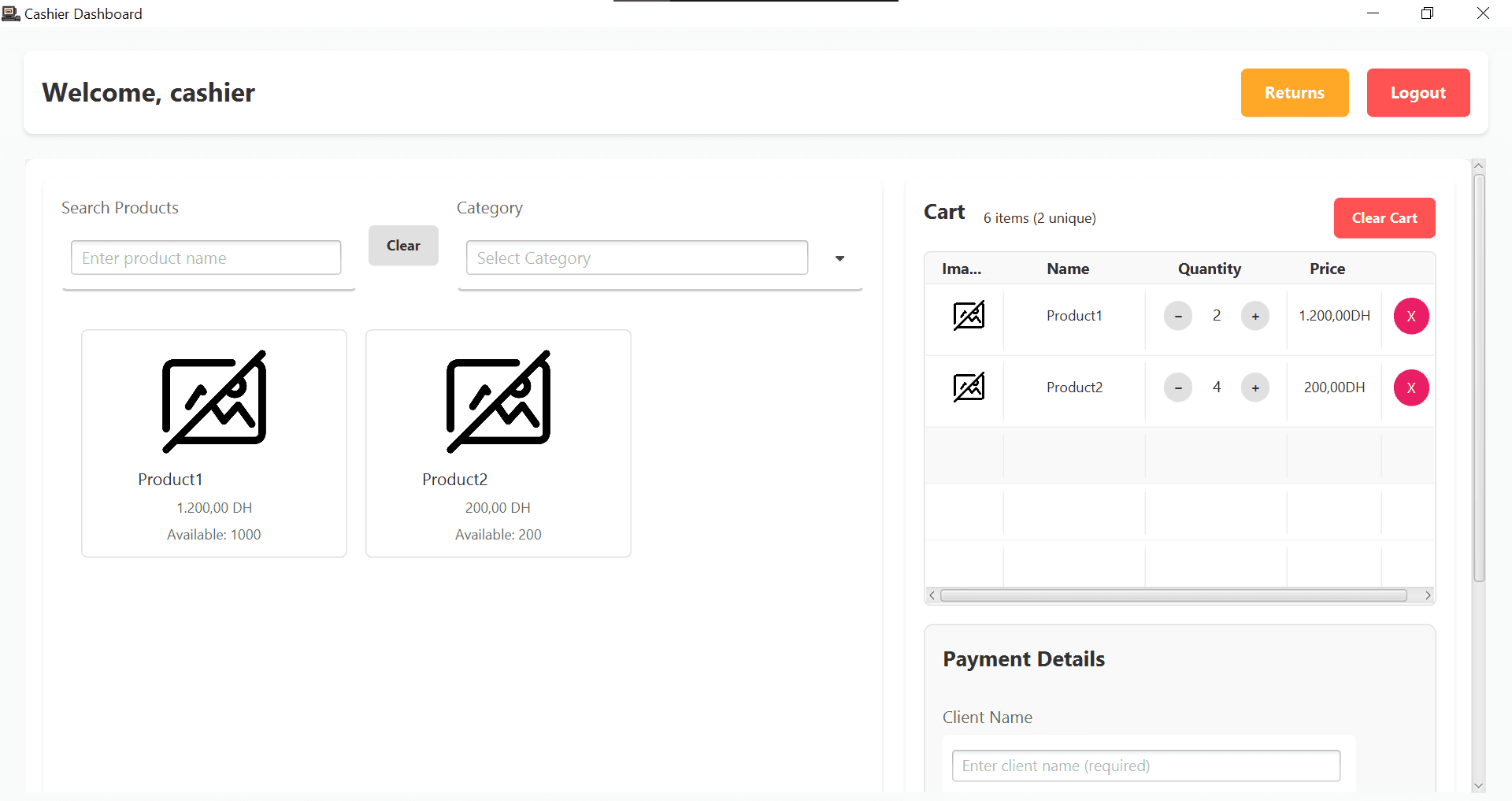1512x801 pixels.
Task: Click the page scrollbar down arrow
Action: [1478, 785]
